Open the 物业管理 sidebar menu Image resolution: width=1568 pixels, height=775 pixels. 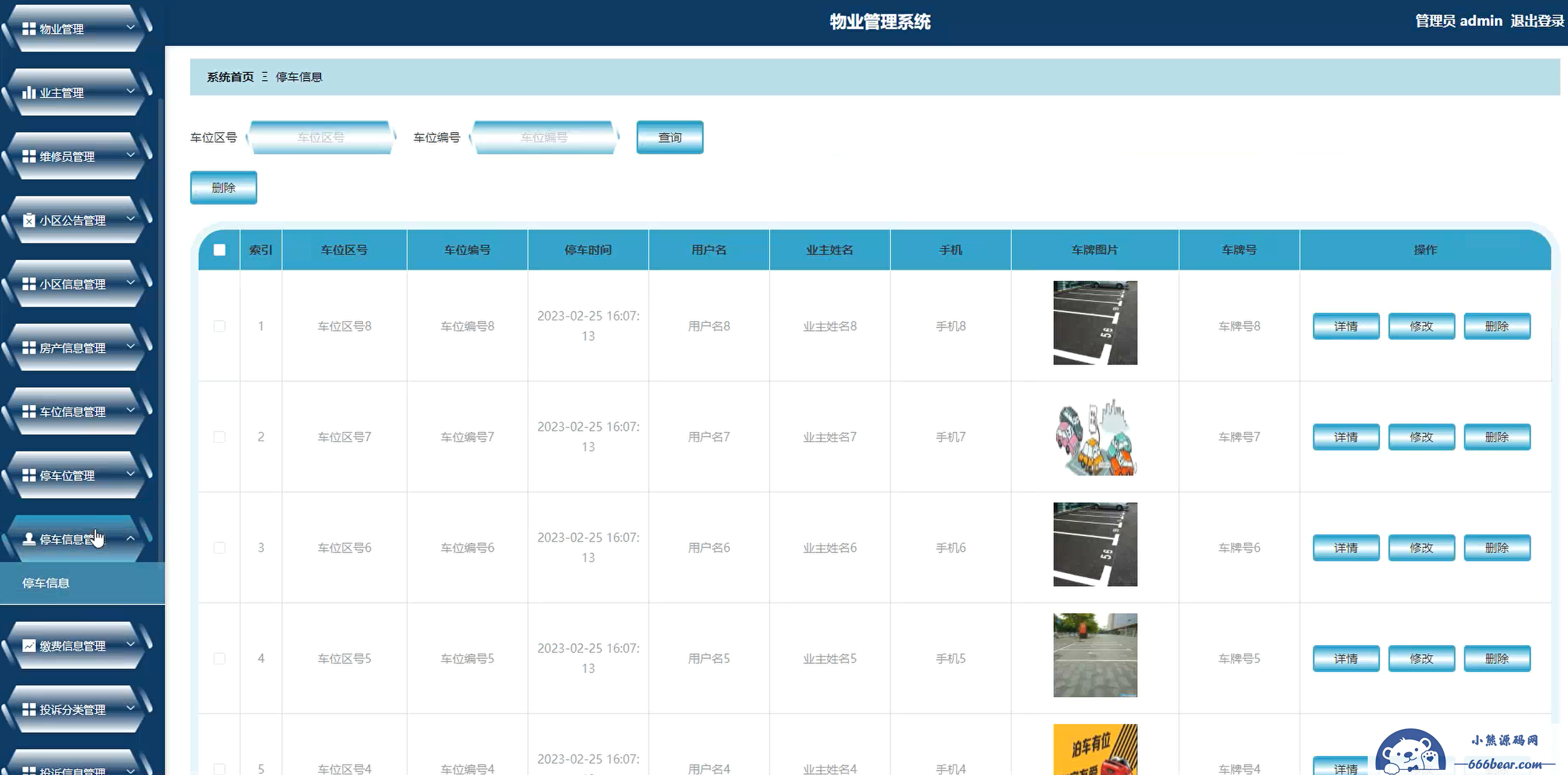[76, 28]
